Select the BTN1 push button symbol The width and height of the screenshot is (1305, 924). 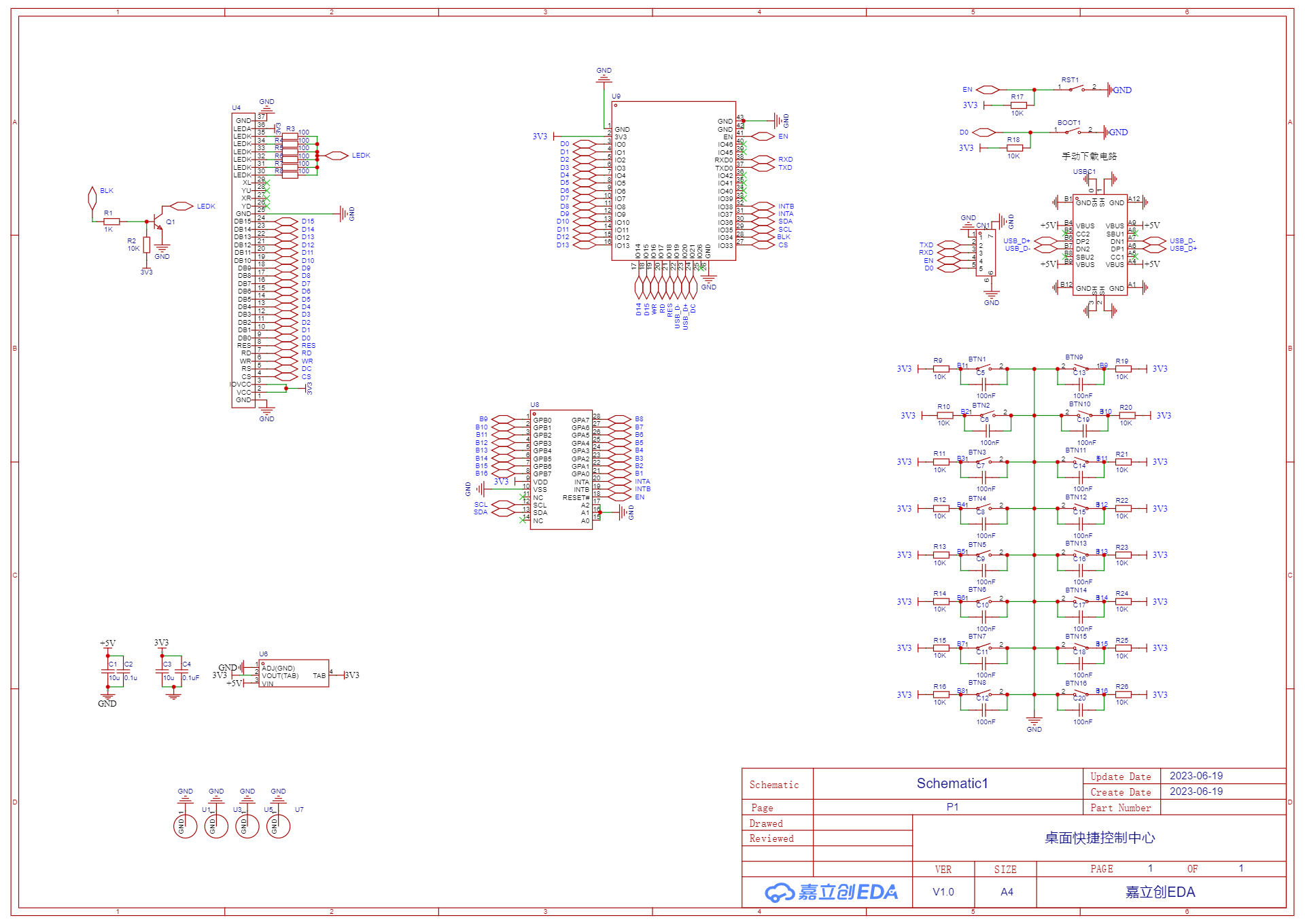(984, 368)
